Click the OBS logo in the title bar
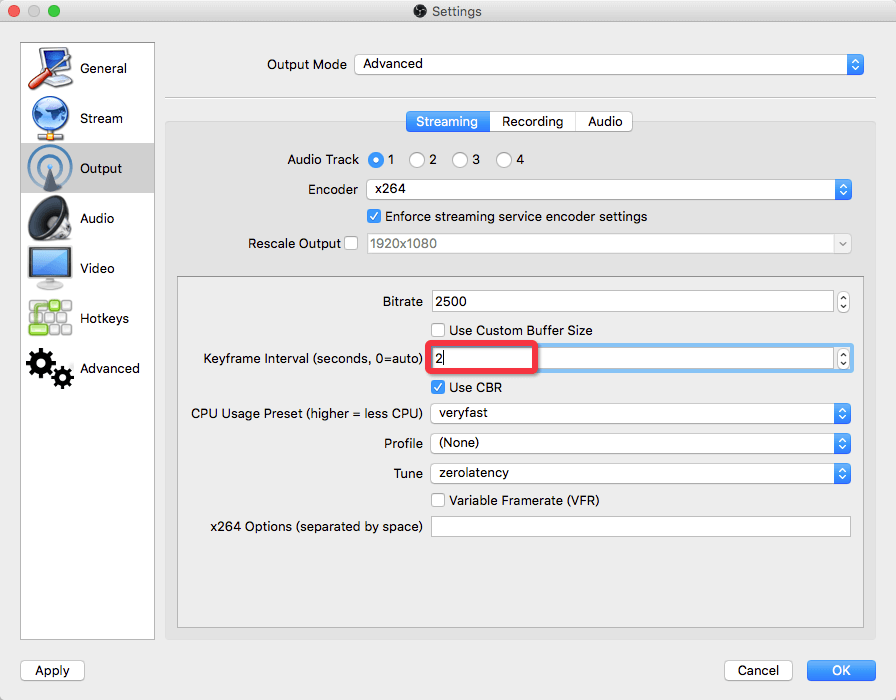896x700 pixels. [x=420, y=11]
